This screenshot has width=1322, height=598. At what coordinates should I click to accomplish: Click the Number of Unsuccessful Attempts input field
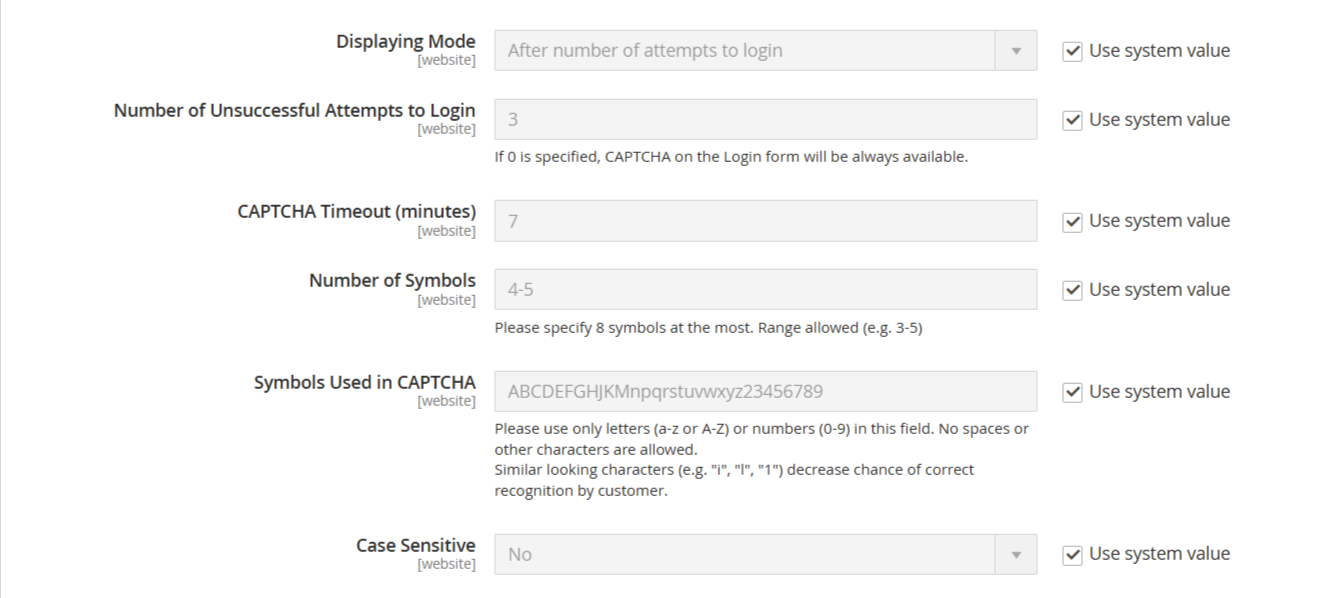coord(765,120)
